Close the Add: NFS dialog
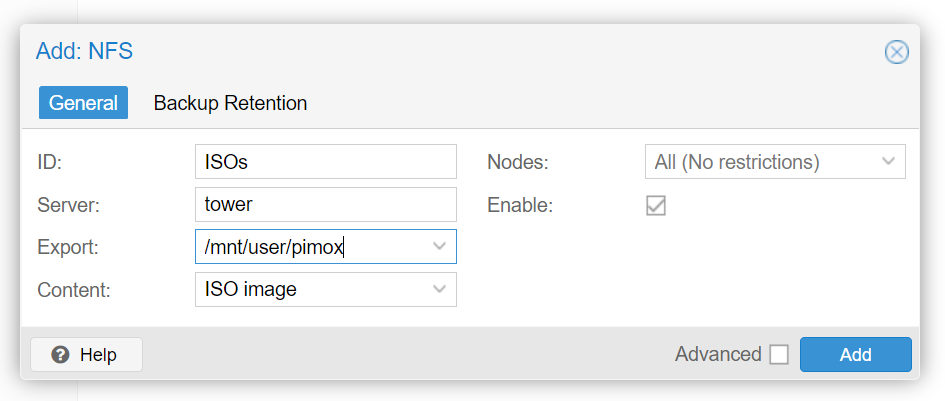The width and height of the screenshot is (945, 401). pyautogui.click(x=896, y=52)
